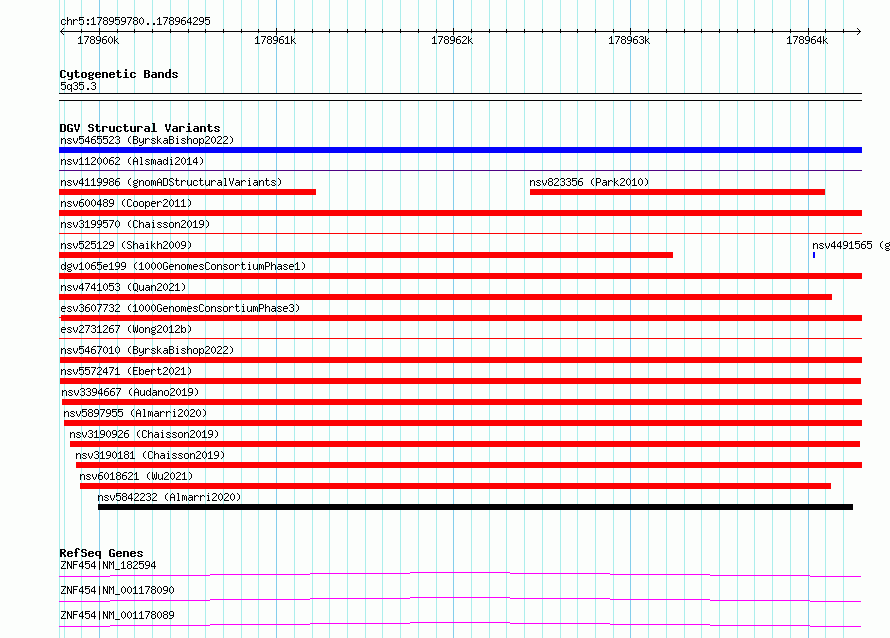Screen dimensions: 890x638
Task: Click the left scroll arrow on the ruler
Action: (62, 31)
